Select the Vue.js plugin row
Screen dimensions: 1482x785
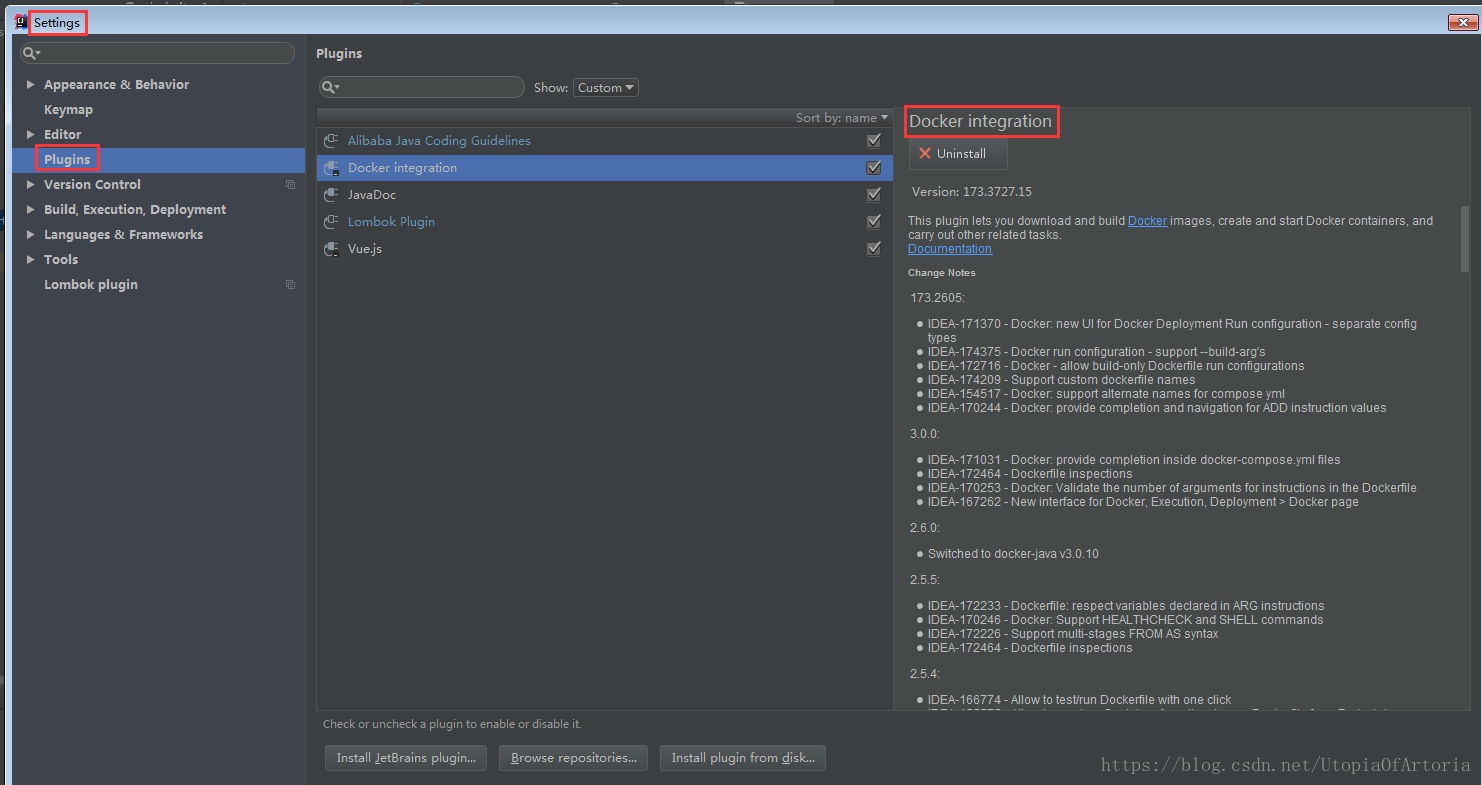point(604,249)
